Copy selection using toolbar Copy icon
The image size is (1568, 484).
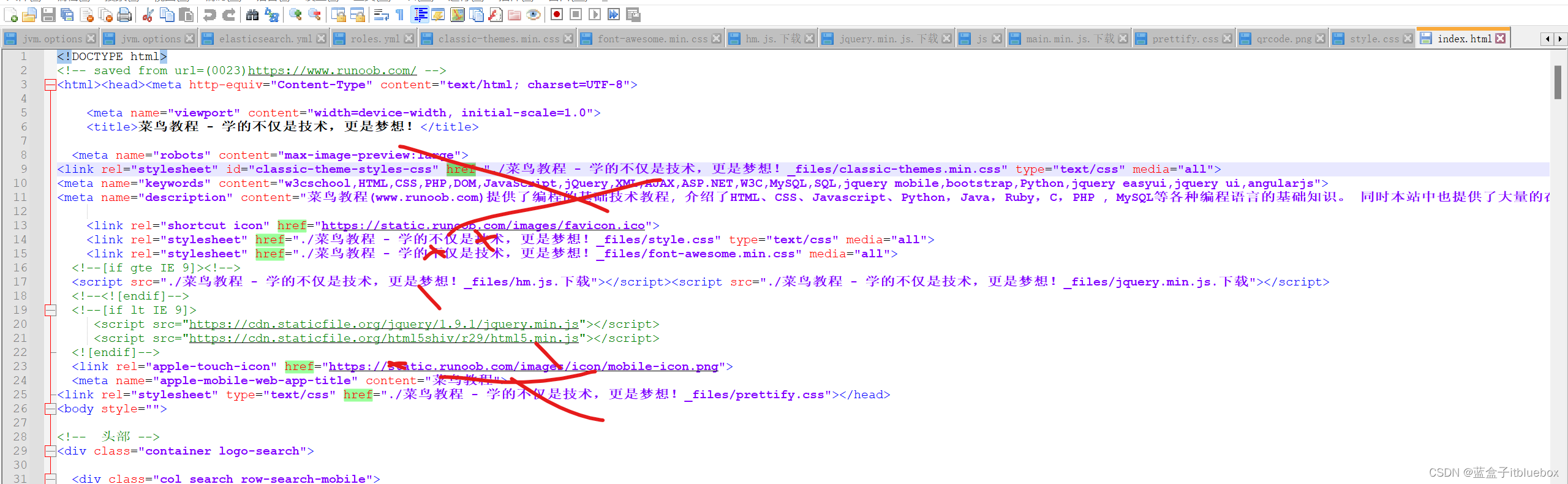click(x=167, y=15)
